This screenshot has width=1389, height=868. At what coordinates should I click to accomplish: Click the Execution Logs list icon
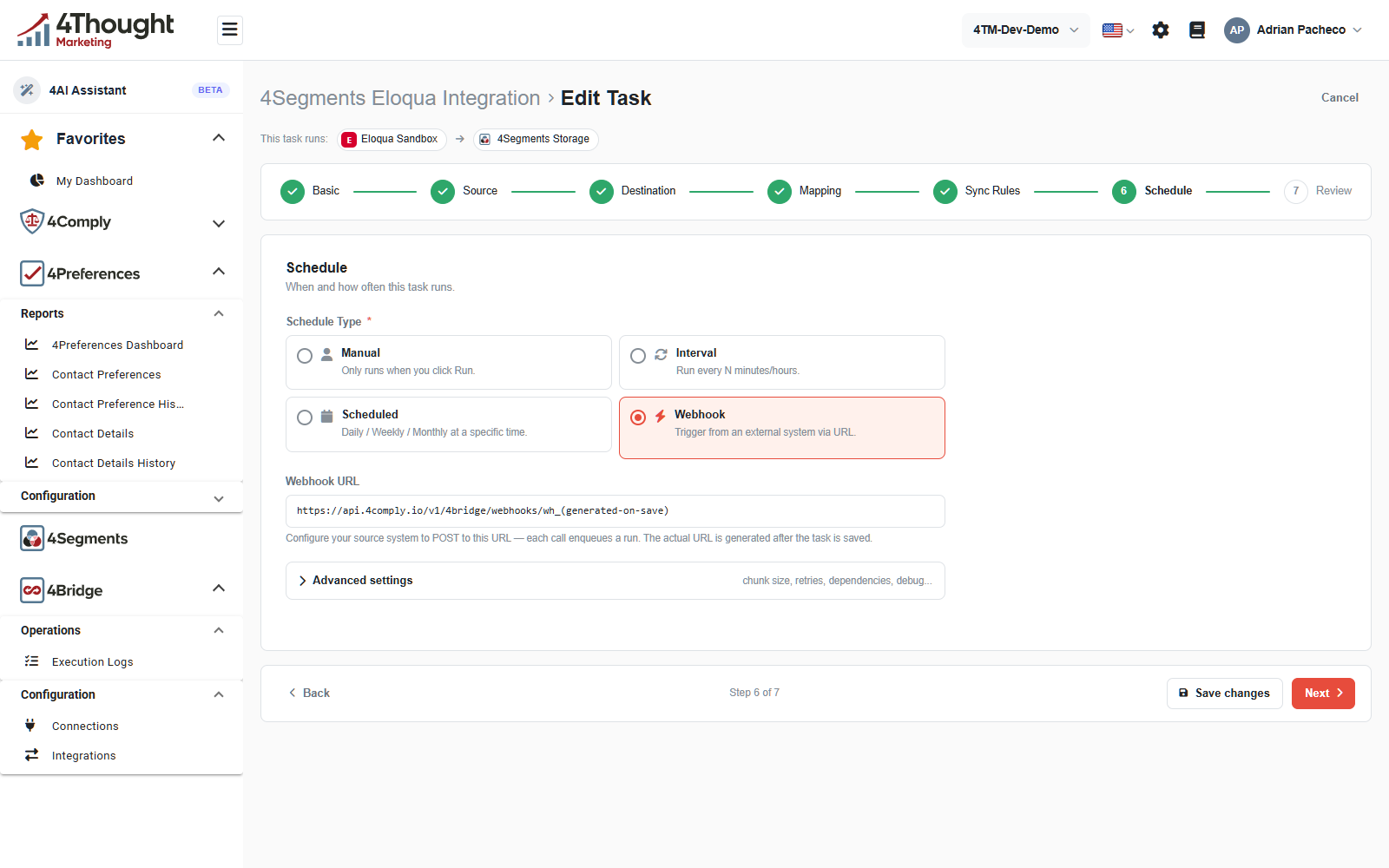pos(32,661)
